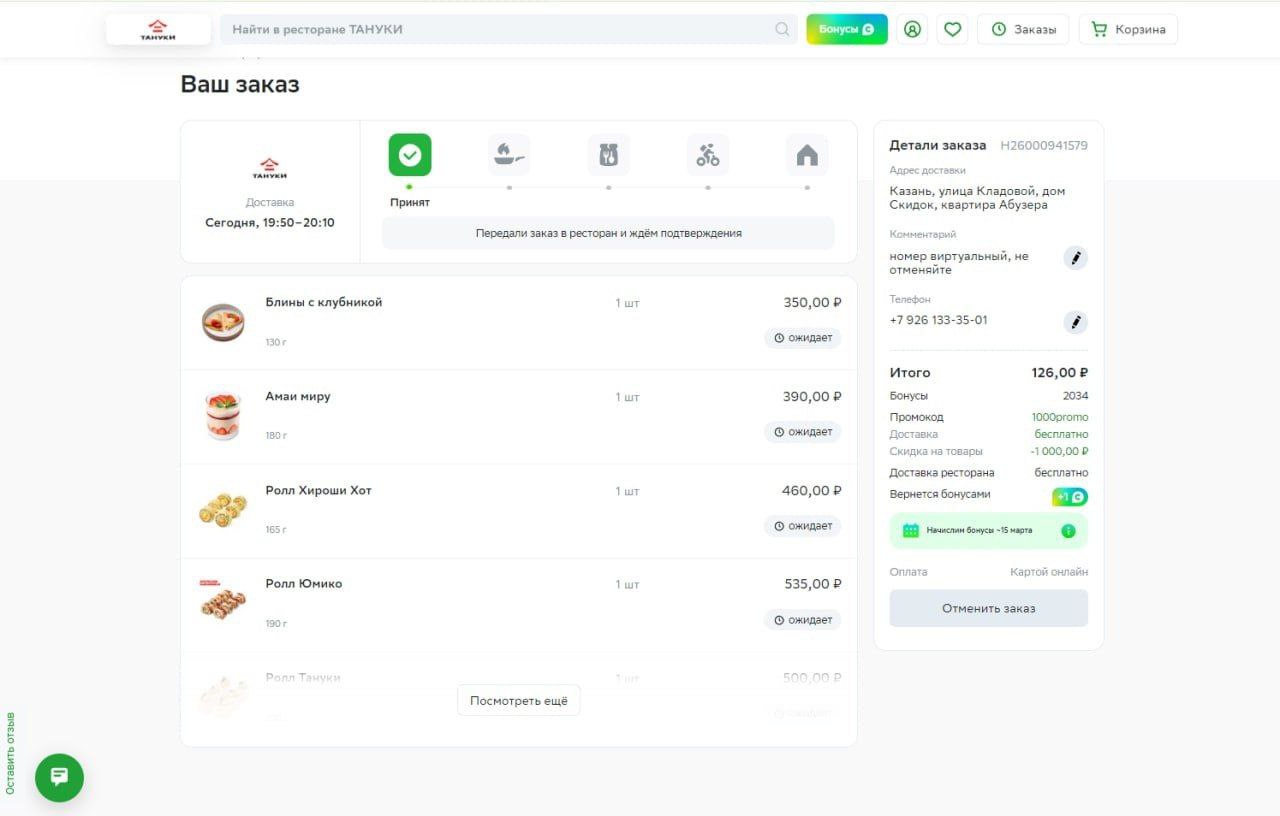Click the green checkmark accepted status icon
This screenshot has width=1280, height=816.
pos(410,155)
